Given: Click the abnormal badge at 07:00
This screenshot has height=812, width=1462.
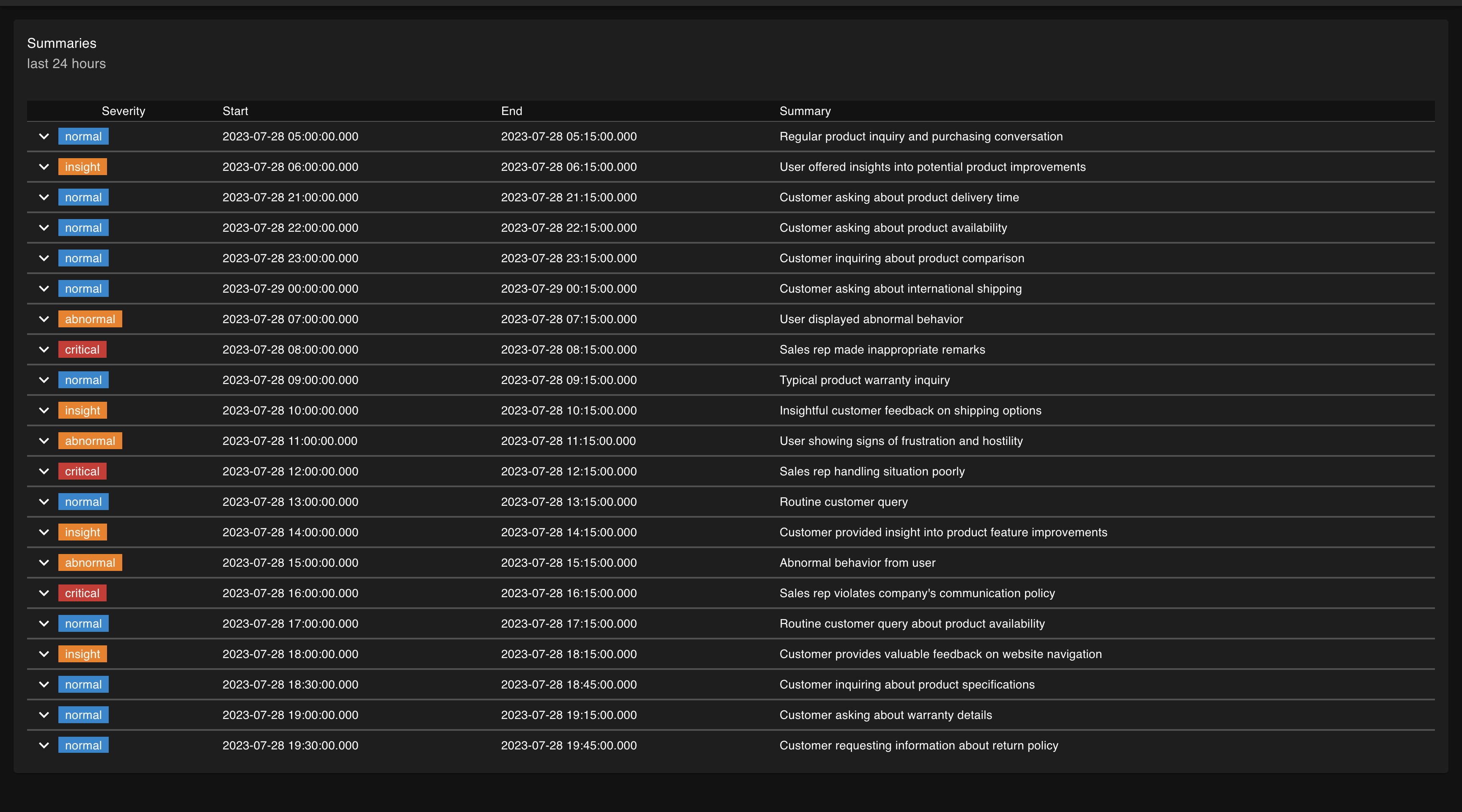Looking at the screenshot, I should pos(90,319).
